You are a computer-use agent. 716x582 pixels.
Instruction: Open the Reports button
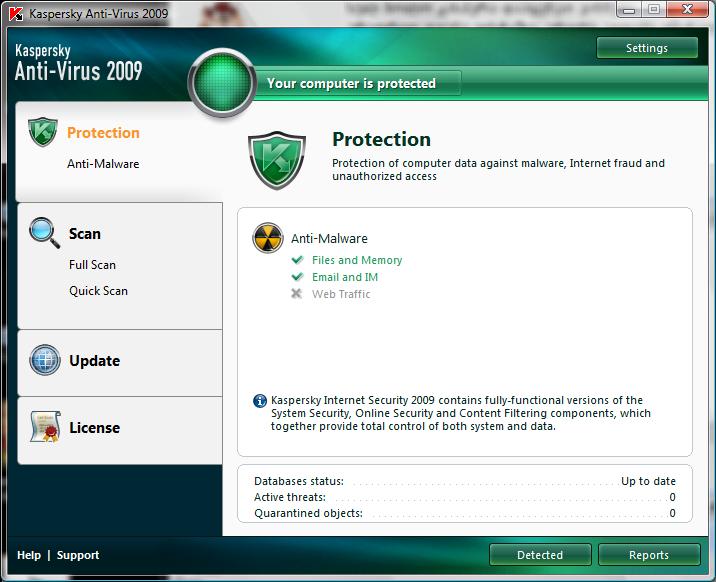[x=648, y=555]
